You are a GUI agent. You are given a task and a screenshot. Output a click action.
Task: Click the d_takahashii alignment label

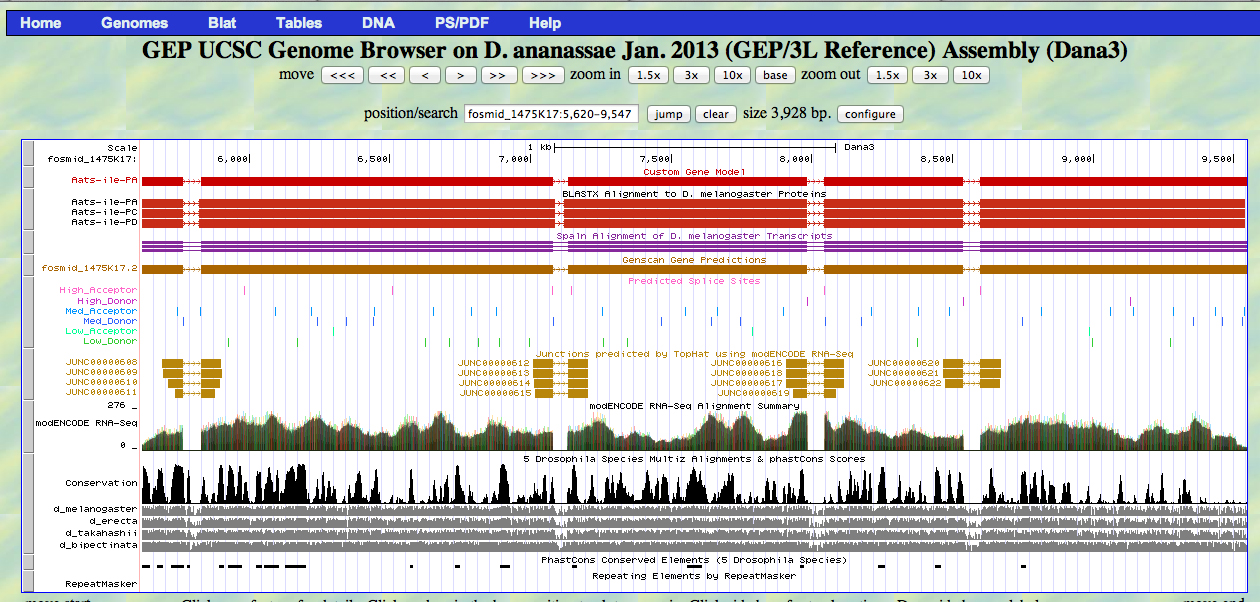pyautogui.click(x=101, y=533)
